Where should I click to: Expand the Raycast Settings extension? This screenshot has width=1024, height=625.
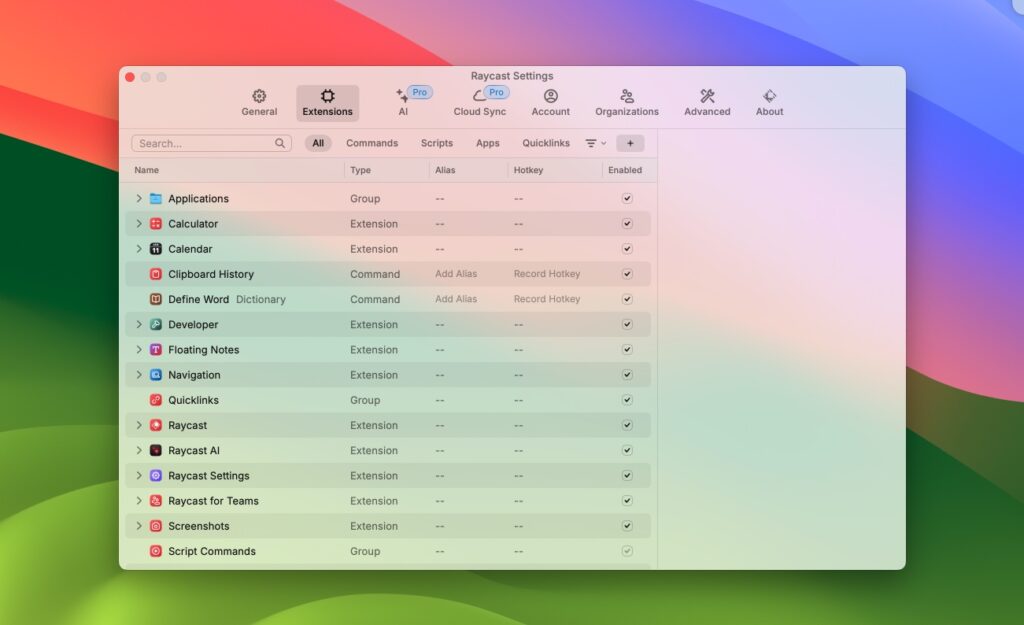pos(139,475)
